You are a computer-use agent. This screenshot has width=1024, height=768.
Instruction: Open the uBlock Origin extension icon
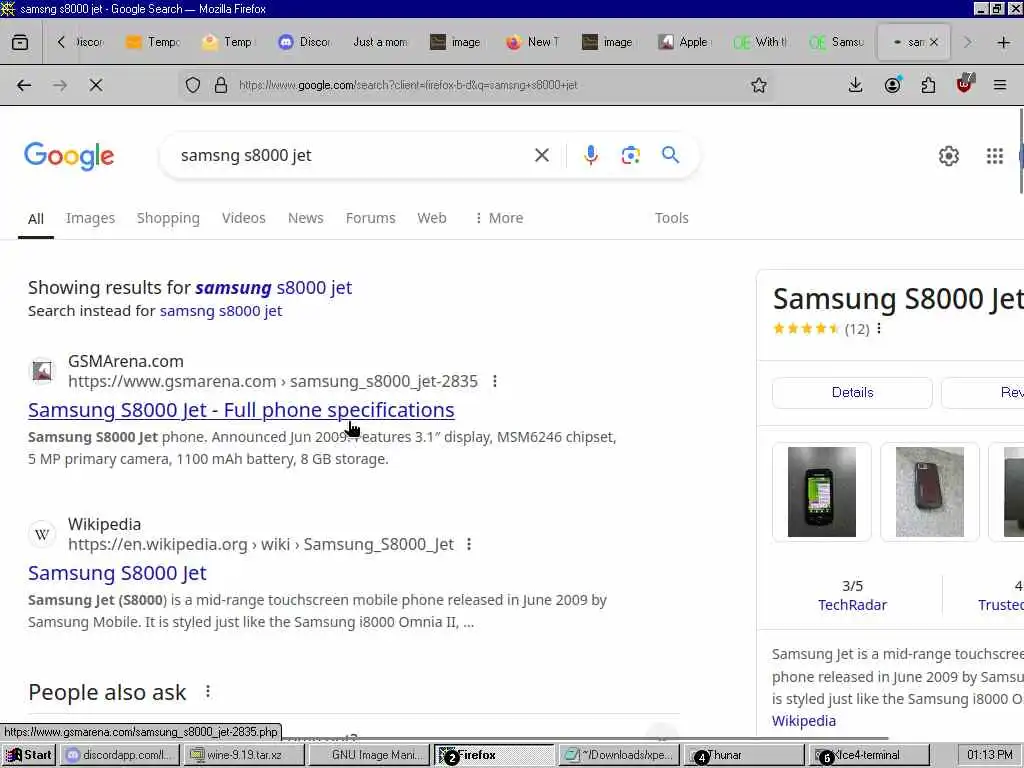click(965, 84)
